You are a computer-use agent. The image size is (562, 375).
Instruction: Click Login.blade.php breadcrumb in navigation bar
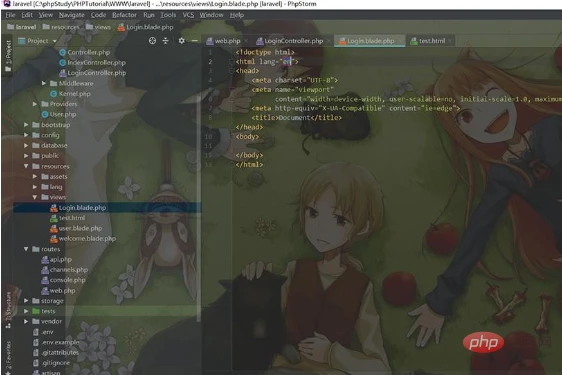(146, 27)
